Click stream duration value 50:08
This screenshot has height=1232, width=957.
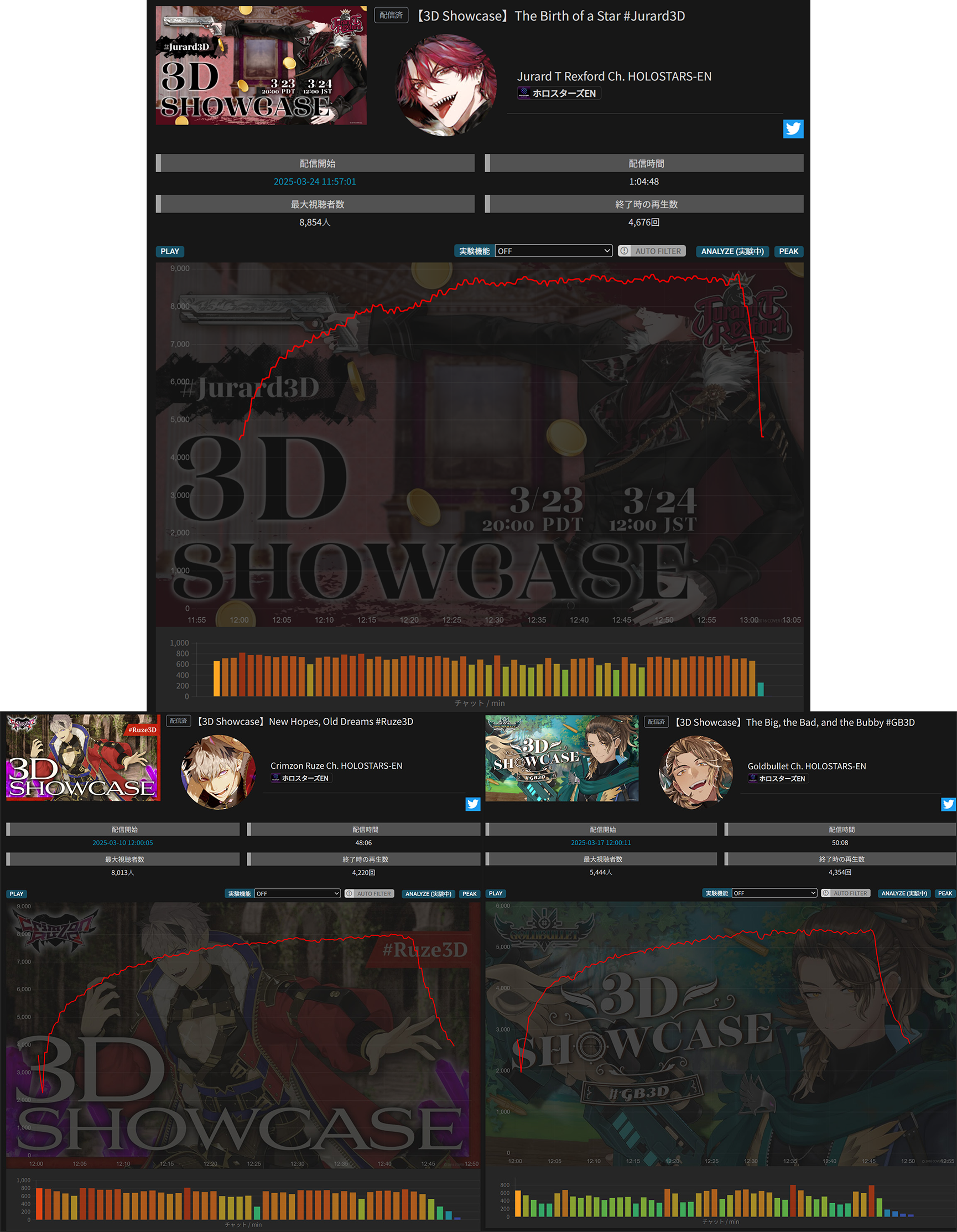840,843
